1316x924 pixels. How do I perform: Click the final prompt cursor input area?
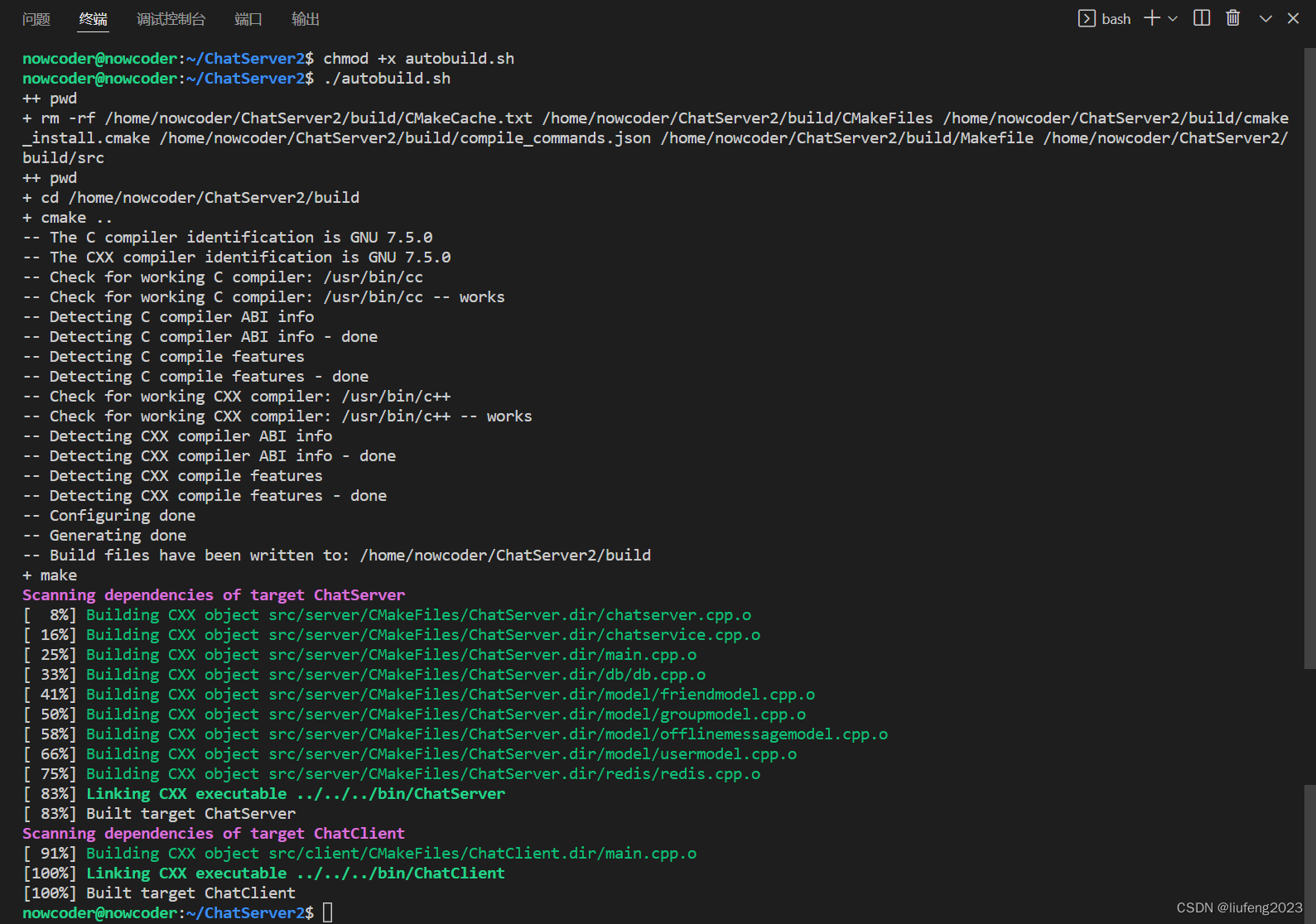[x=328, y=913]
